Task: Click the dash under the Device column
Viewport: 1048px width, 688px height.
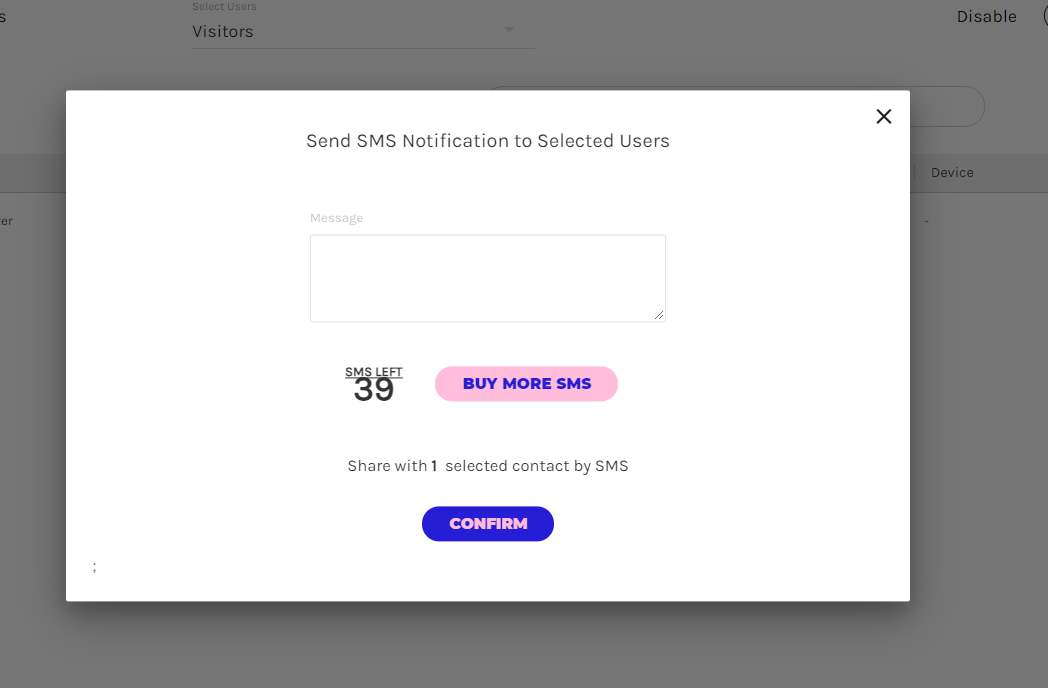Action: click(x=927, y=221)
